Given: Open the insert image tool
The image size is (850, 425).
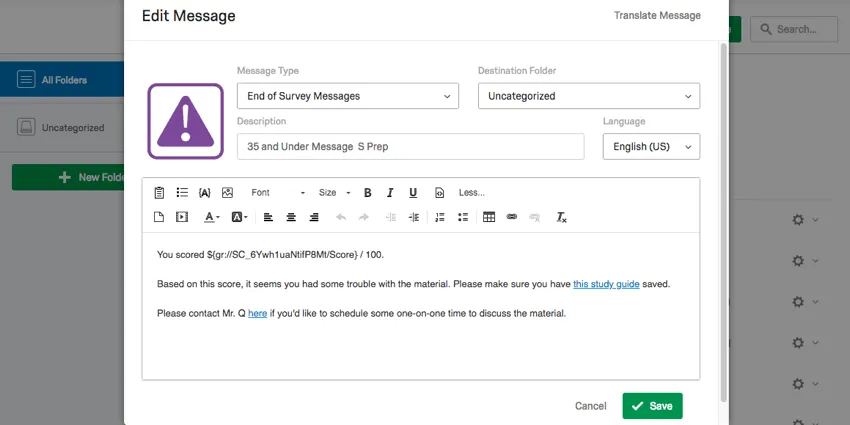Looking at the screenshot, I should (x=227, y=193).
